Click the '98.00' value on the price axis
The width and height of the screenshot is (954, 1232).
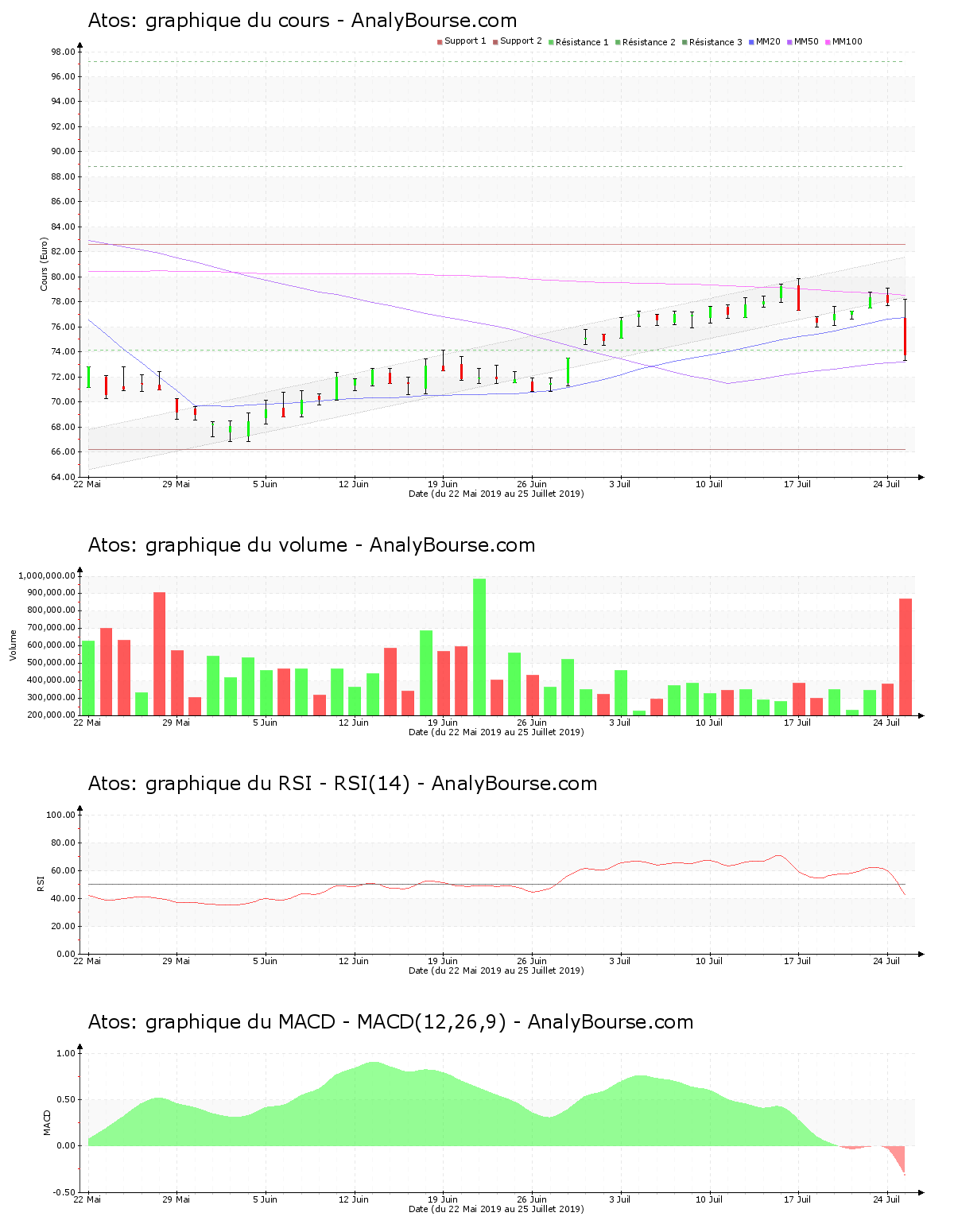[63, 52]
